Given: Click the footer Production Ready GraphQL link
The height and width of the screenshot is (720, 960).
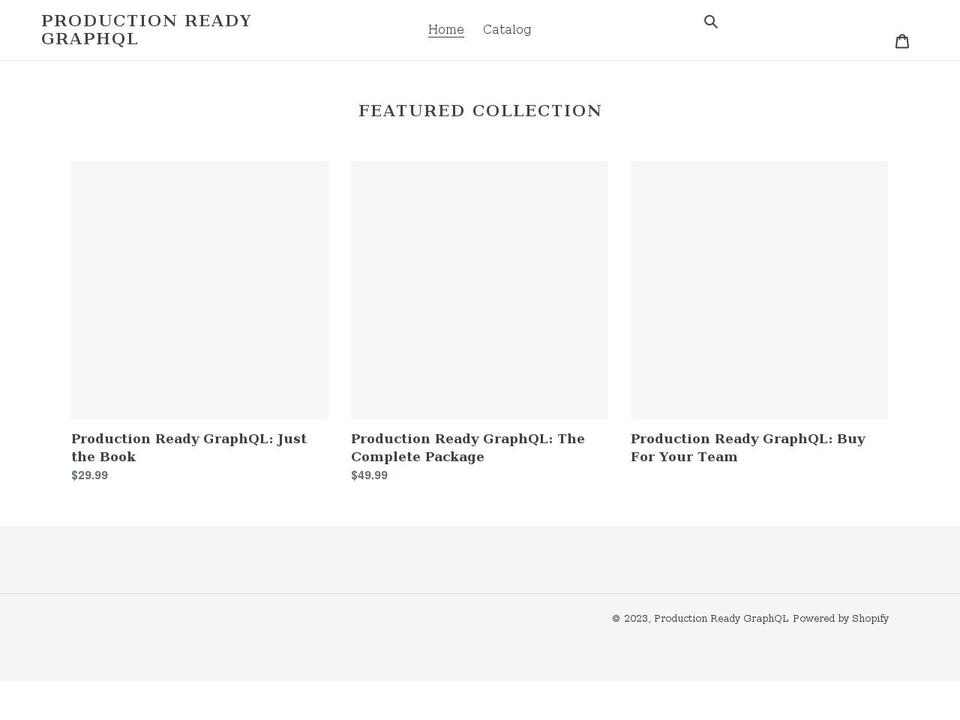Looking at the screenshot, I should (721, 618).
